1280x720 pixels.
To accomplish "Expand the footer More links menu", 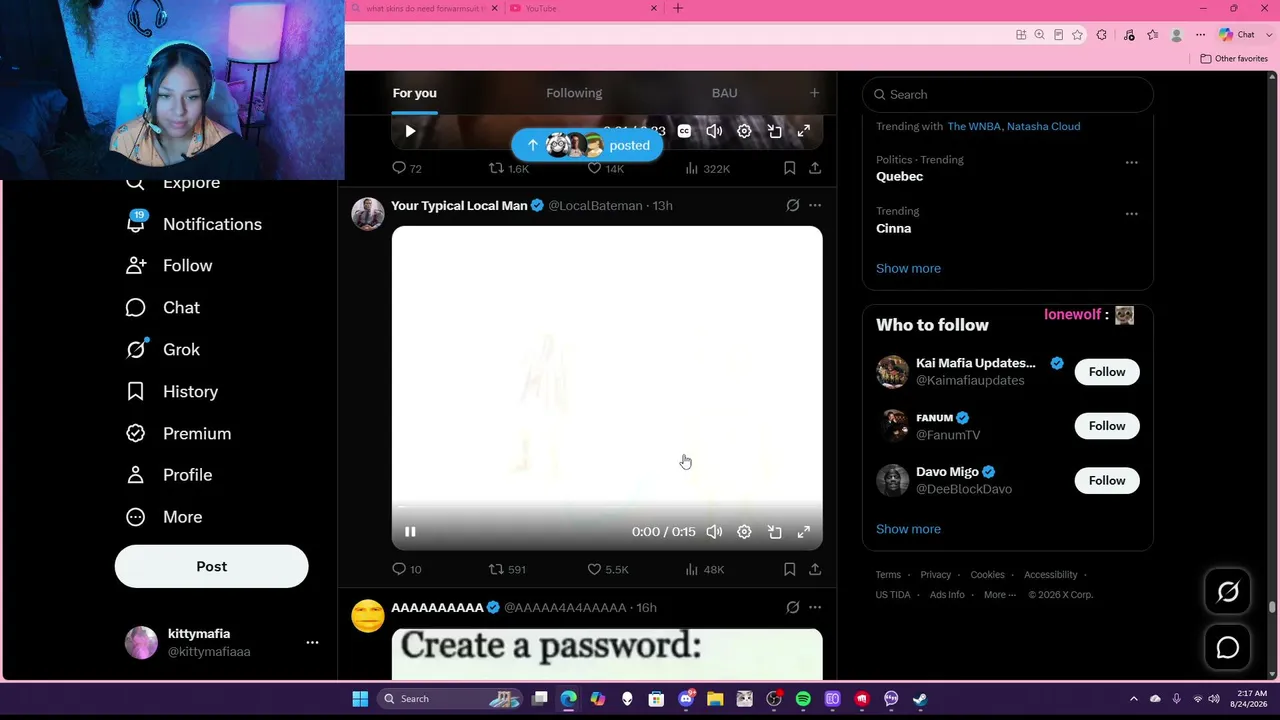I will pyautogui.click(x=999, y=595).
